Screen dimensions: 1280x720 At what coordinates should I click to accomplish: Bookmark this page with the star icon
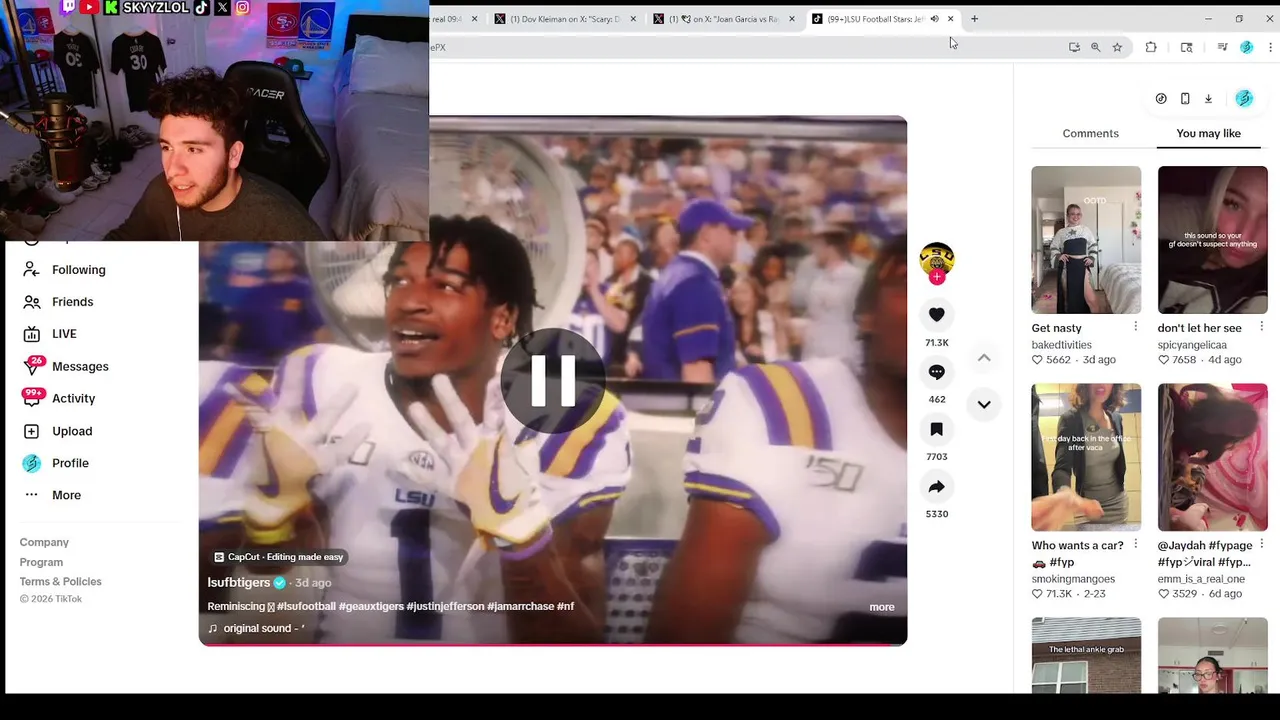(x=1117, y=47)
